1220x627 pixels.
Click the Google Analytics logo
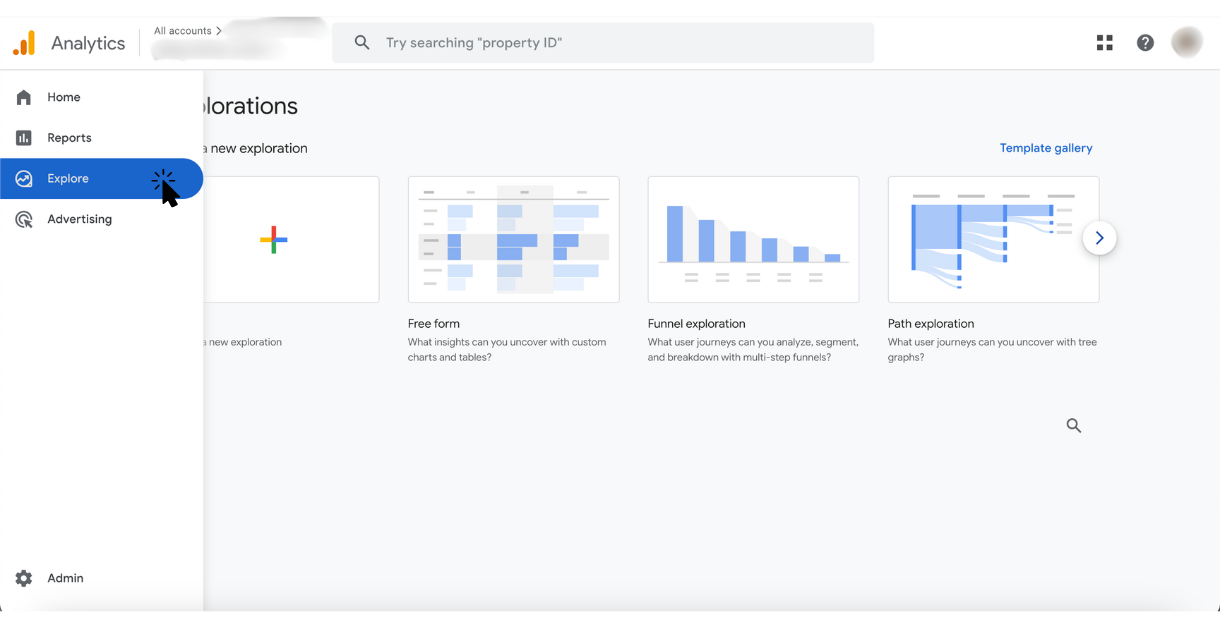click(24, 43)
